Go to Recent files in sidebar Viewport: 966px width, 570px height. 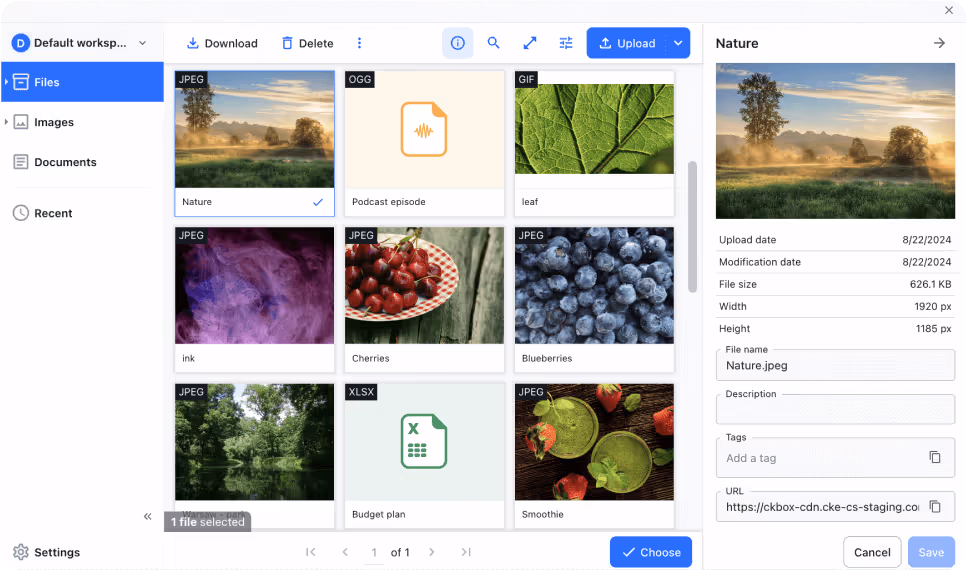(x=53, y=213)
